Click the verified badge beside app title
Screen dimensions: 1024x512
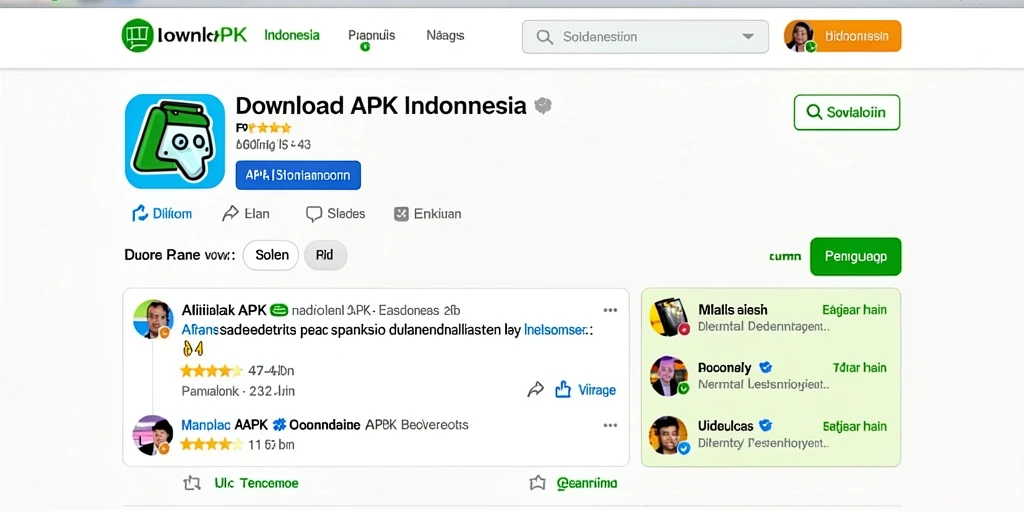(543, 106)
